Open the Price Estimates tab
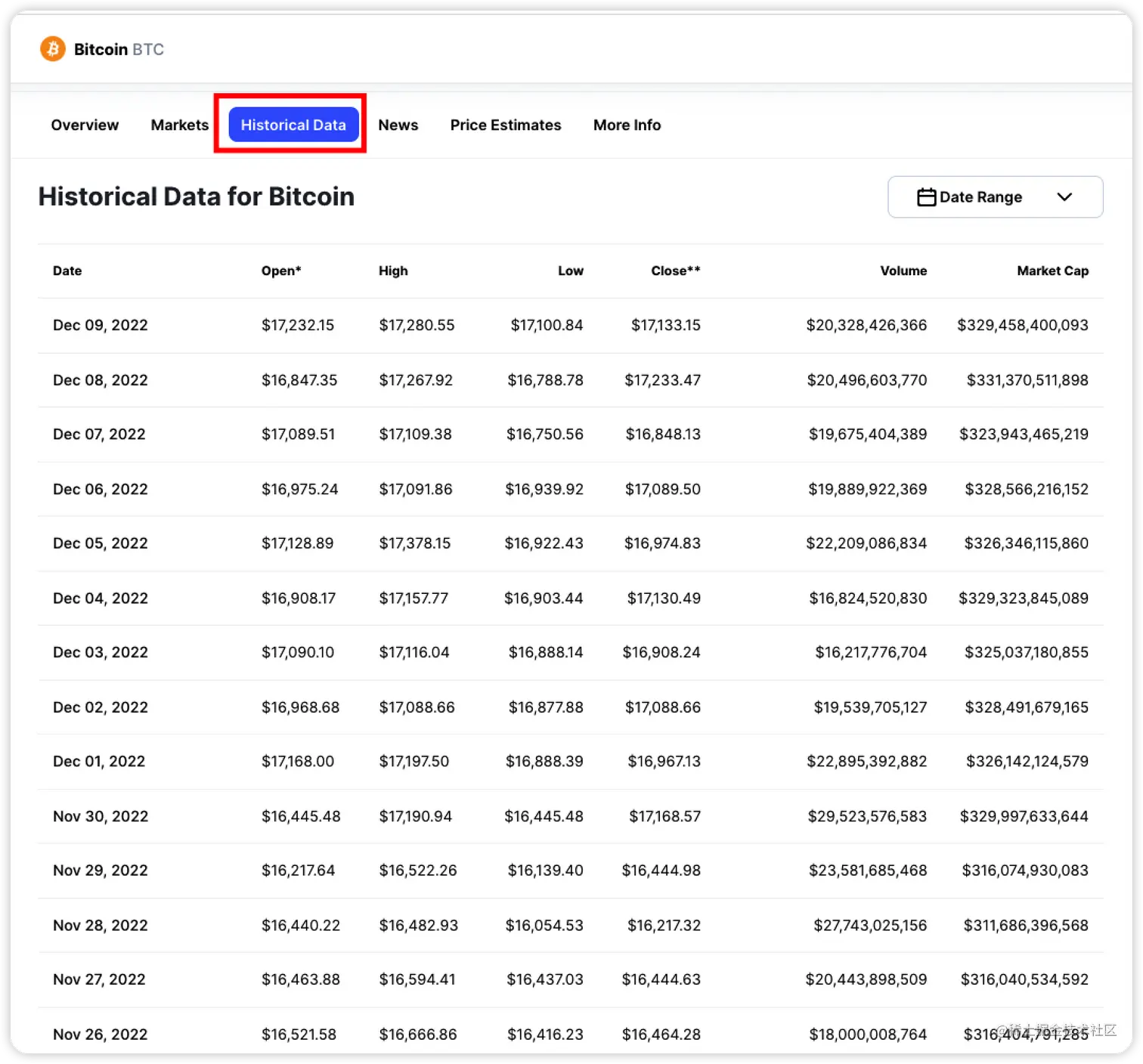 click(506, 125)
